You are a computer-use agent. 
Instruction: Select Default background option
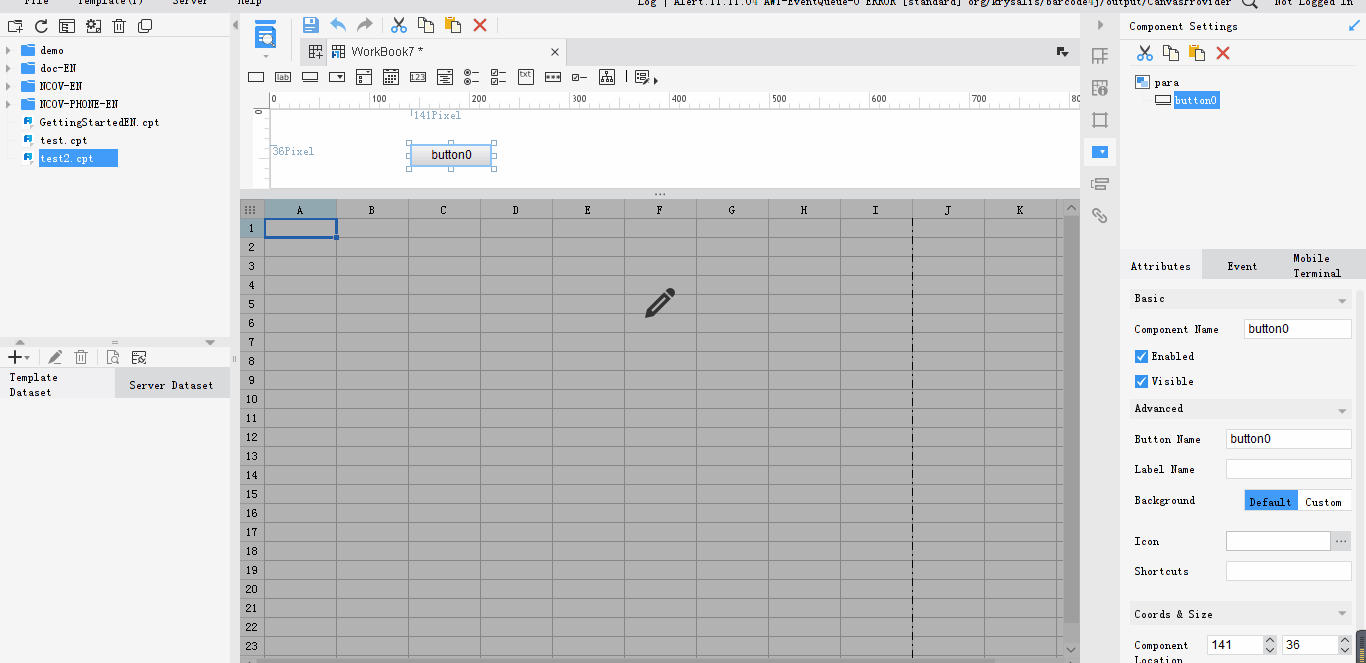1271,501
